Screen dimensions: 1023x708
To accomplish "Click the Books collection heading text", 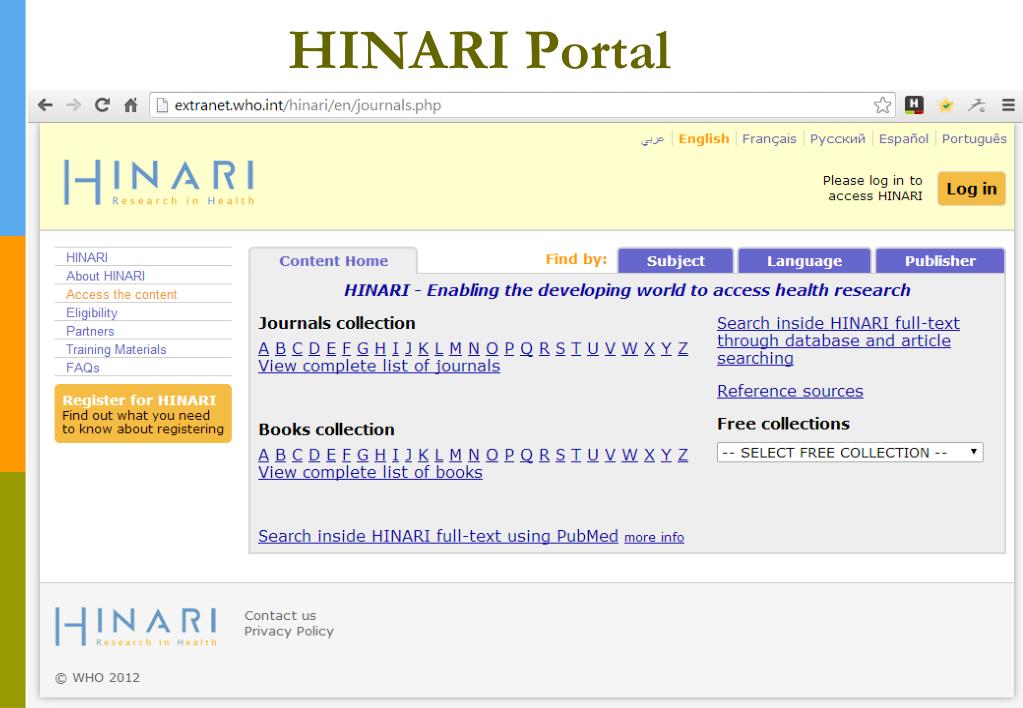I will (x=326, y=429).
